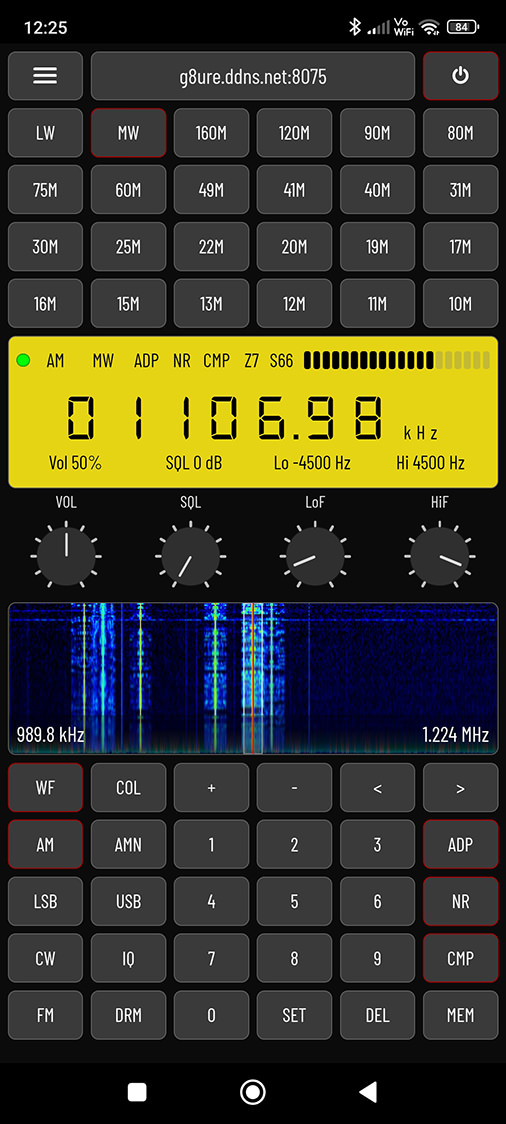Switch to the 49M band
The width and height of the screenshot is (506, 1124).
[x=211, y=190]
